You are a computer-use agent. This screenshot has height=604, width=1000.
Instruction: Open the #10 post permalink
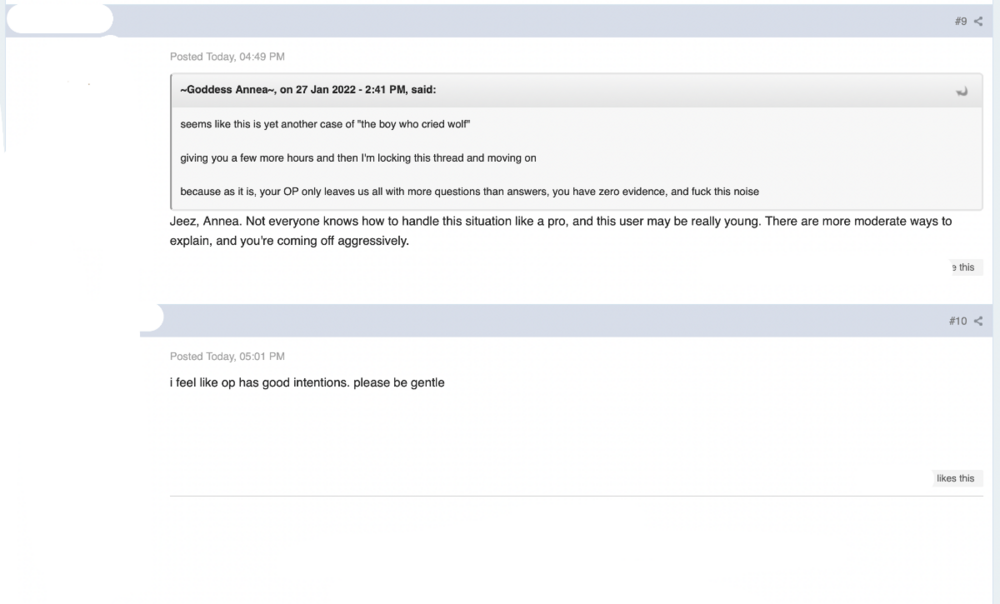point(958,321)
